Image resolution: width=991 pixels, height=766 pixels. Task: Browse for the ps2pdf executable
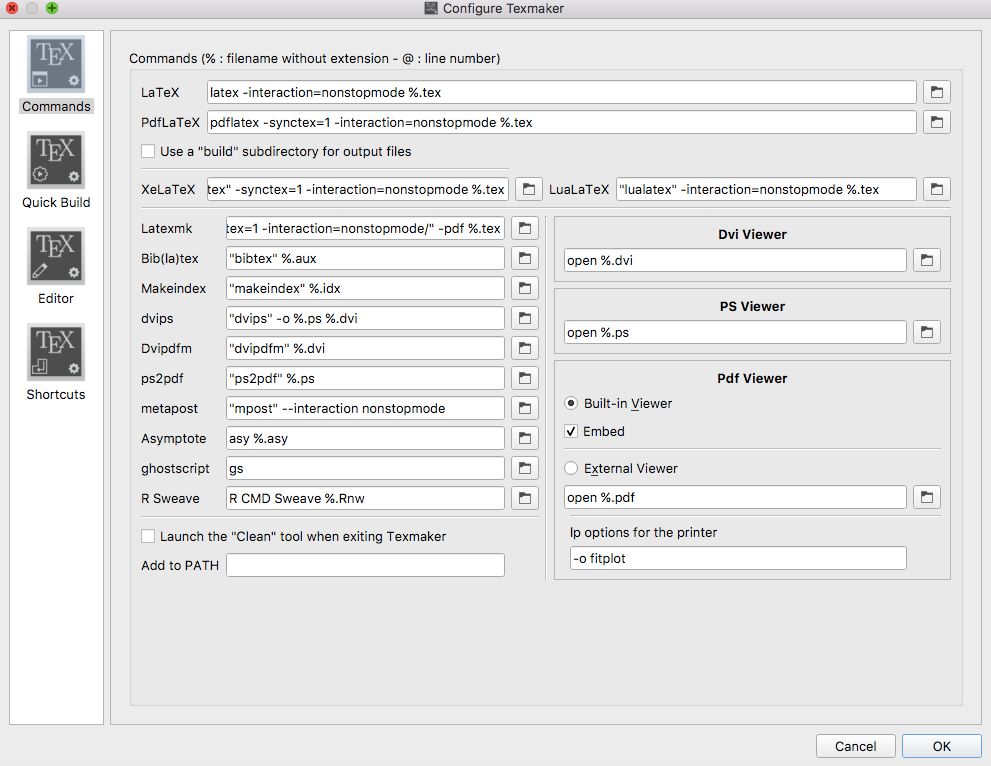click(525, 378)
